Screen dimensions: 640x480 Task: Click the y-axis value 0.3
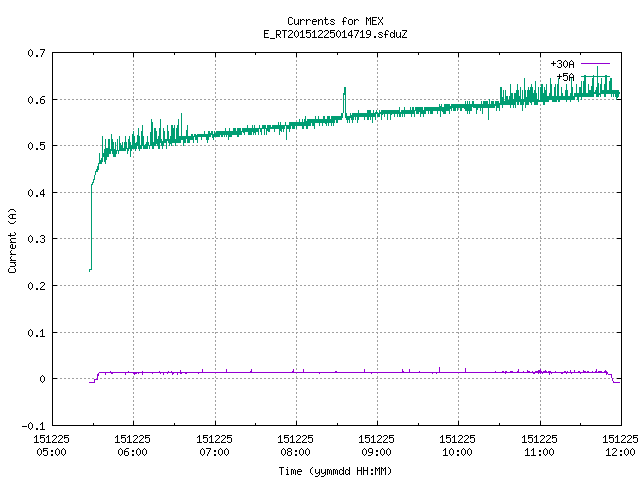[36, 239]
